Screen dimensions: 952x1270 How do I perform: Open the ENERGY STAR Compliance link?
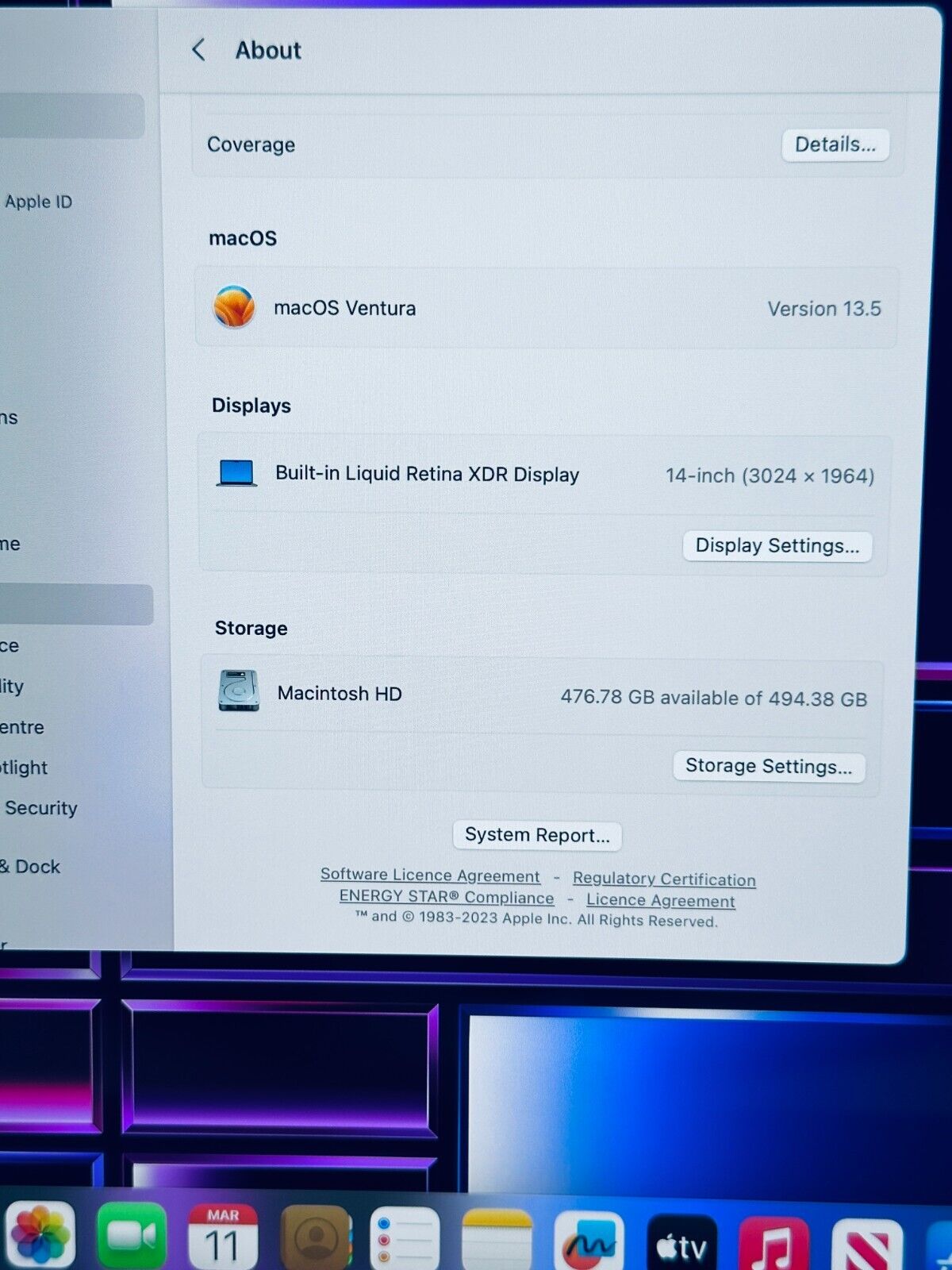pyautogui.click(x=447, y=897)
